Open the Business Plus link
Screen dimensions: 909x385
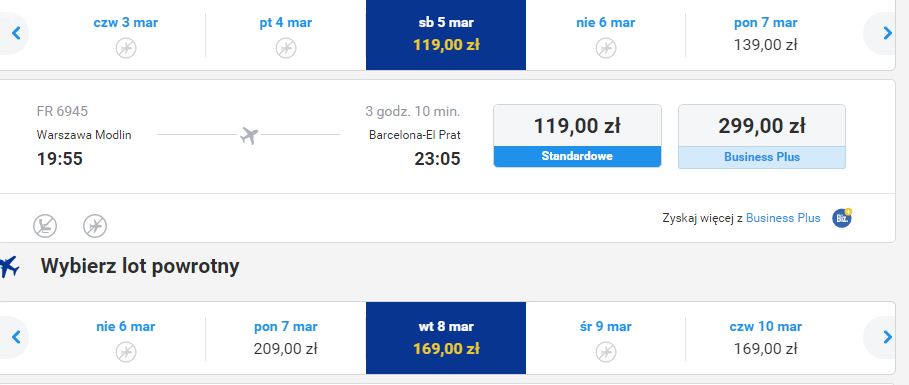pos(783,218)
